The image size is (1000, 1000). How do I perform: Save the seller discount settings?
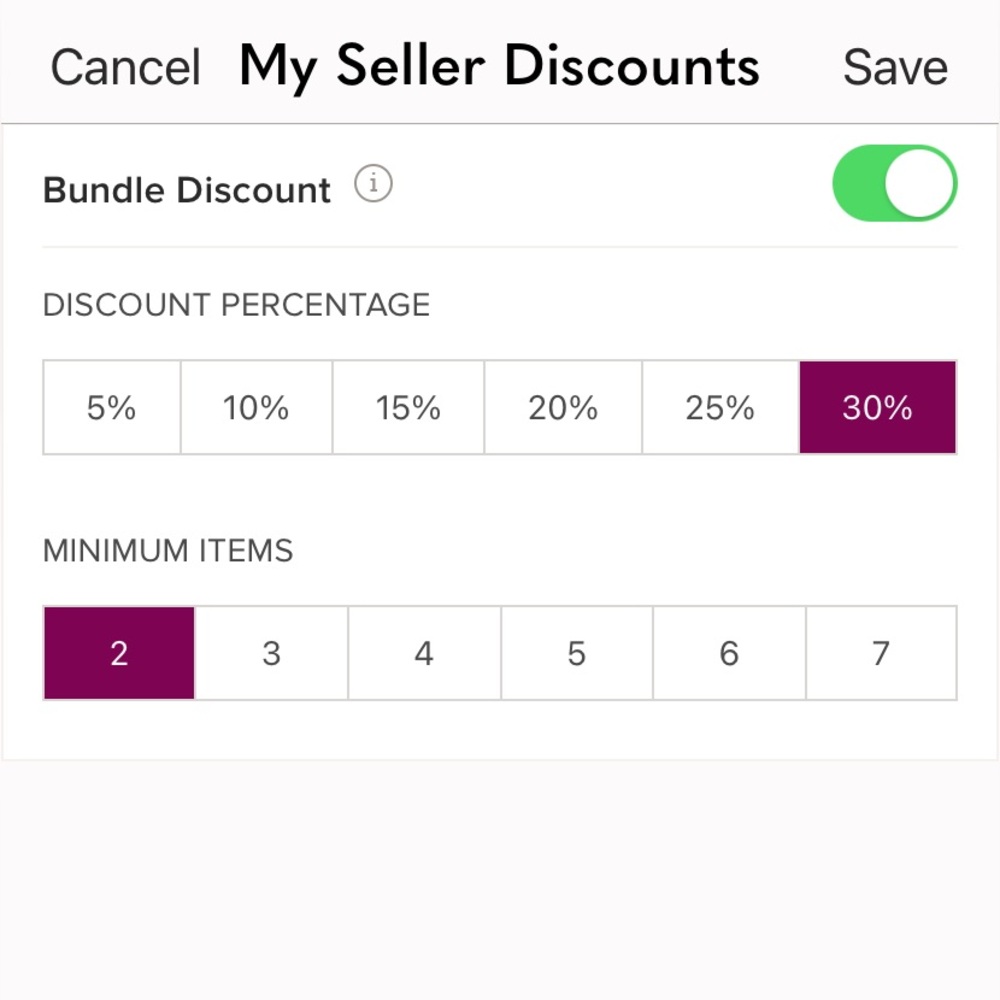[896, 65]
